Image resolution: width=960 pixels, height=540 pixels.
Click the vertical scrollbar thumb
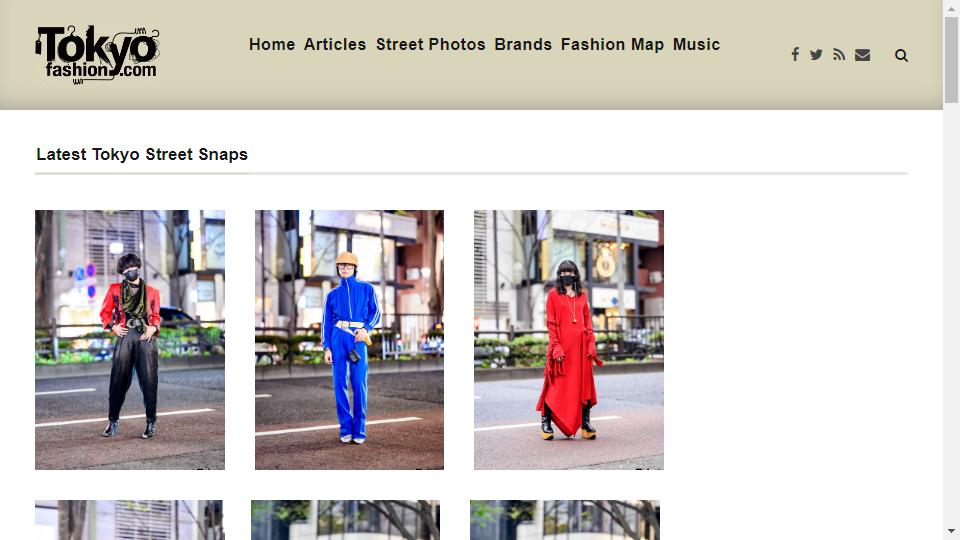951,60
